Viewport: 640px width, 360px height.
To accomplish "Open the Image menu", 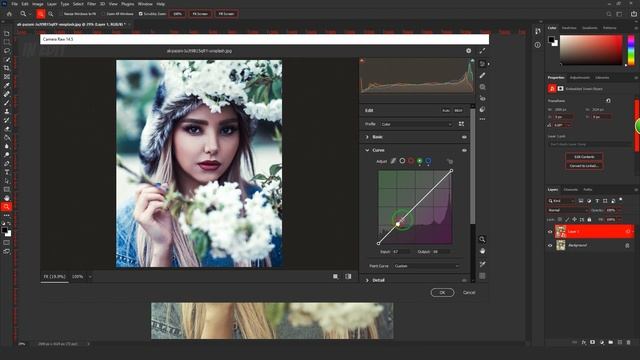I will [38, 4].
